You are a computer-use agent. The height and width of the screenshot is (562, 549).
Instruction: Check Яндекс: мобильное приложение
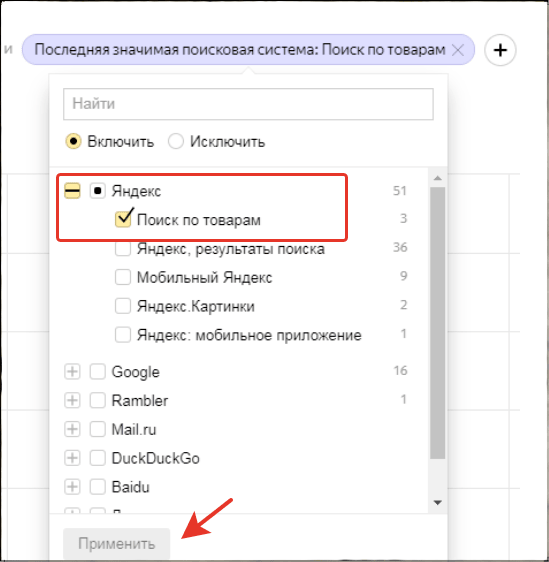tap(123, 335)
